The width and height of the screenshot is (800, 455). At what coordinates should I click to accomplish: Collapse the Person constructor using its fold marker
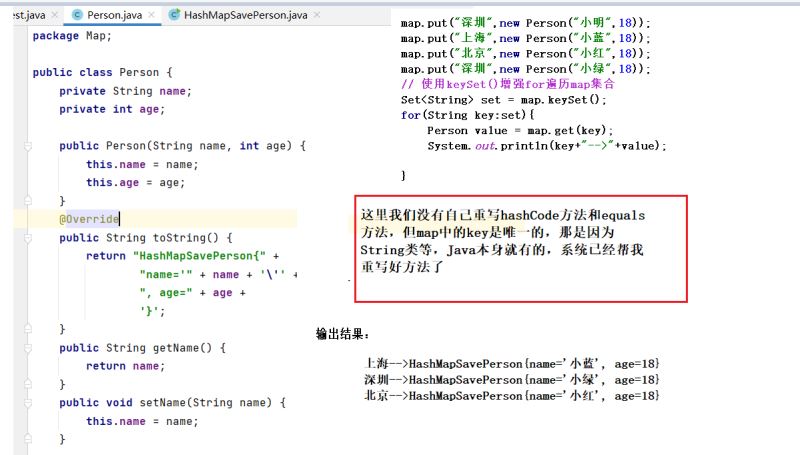click(x=28, y=146)
